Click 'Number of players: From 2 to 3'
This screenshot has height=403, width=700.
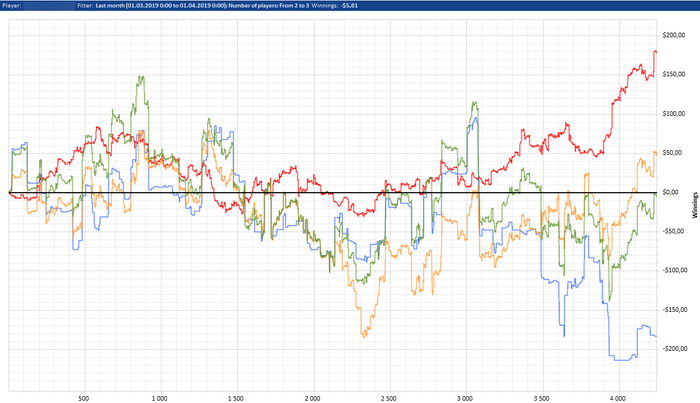pyautogui.click(x=268, y=6)
